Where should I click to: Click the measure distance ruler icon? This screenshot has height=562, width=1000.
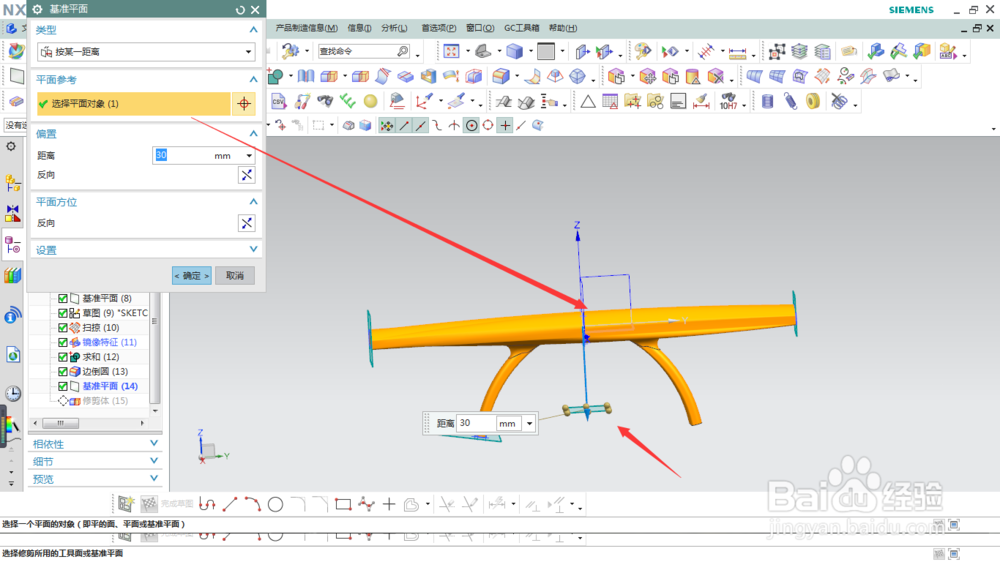point(737,52)
